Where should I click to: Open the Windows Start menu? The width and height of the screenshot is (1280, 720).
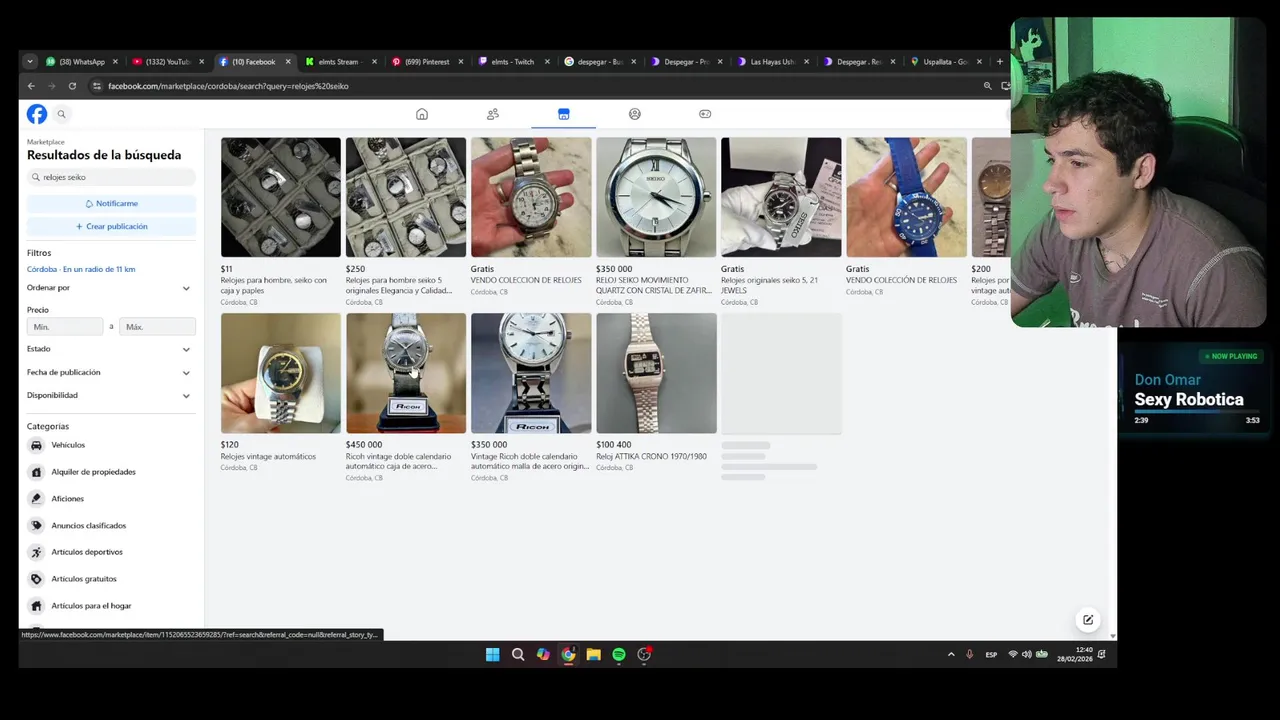492,655
